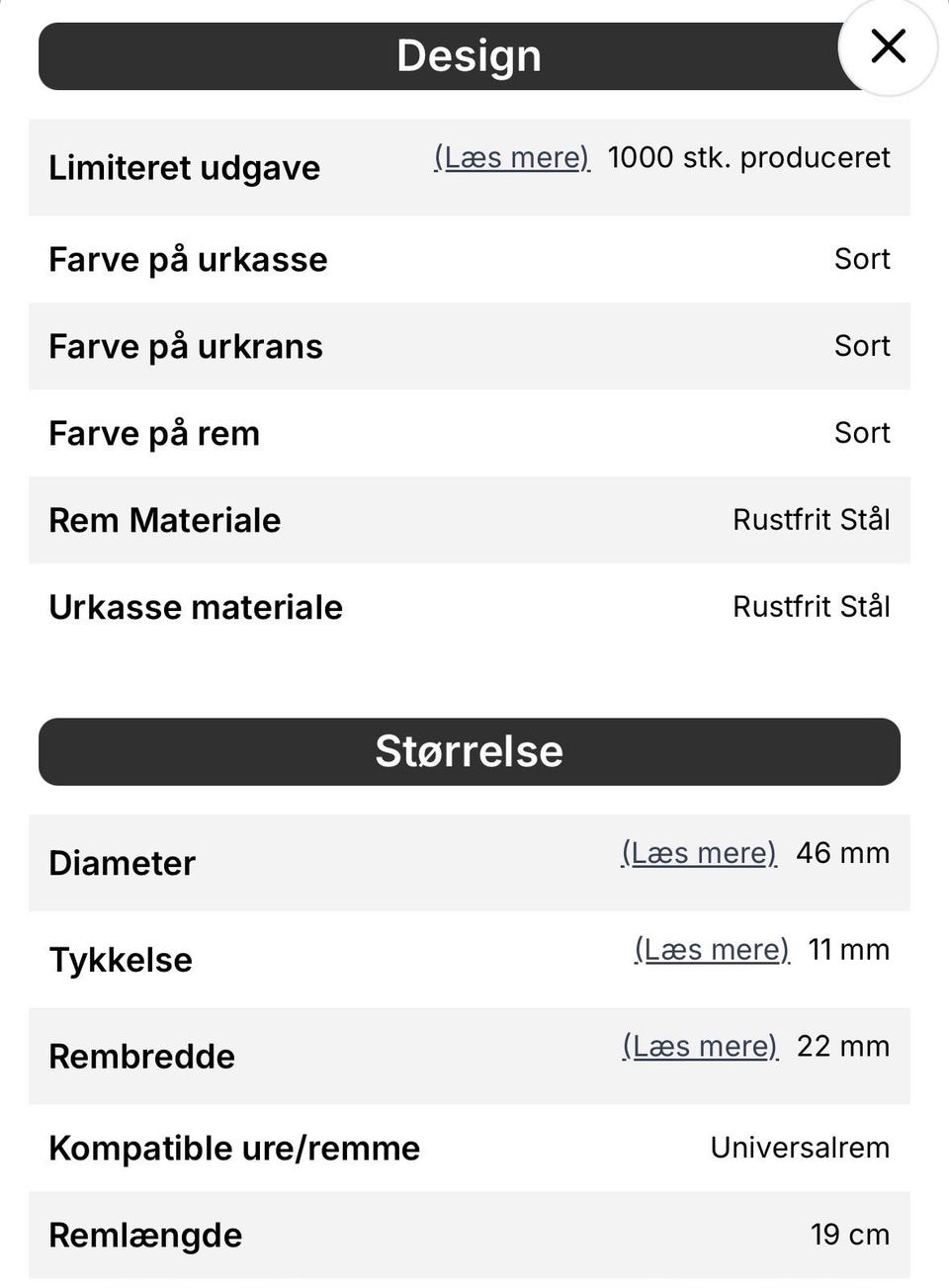Viewport: 949px width, 1288px height.
Task: Follow 'Læs mere' link beside Rembredde
Action: pos(700,1047)
